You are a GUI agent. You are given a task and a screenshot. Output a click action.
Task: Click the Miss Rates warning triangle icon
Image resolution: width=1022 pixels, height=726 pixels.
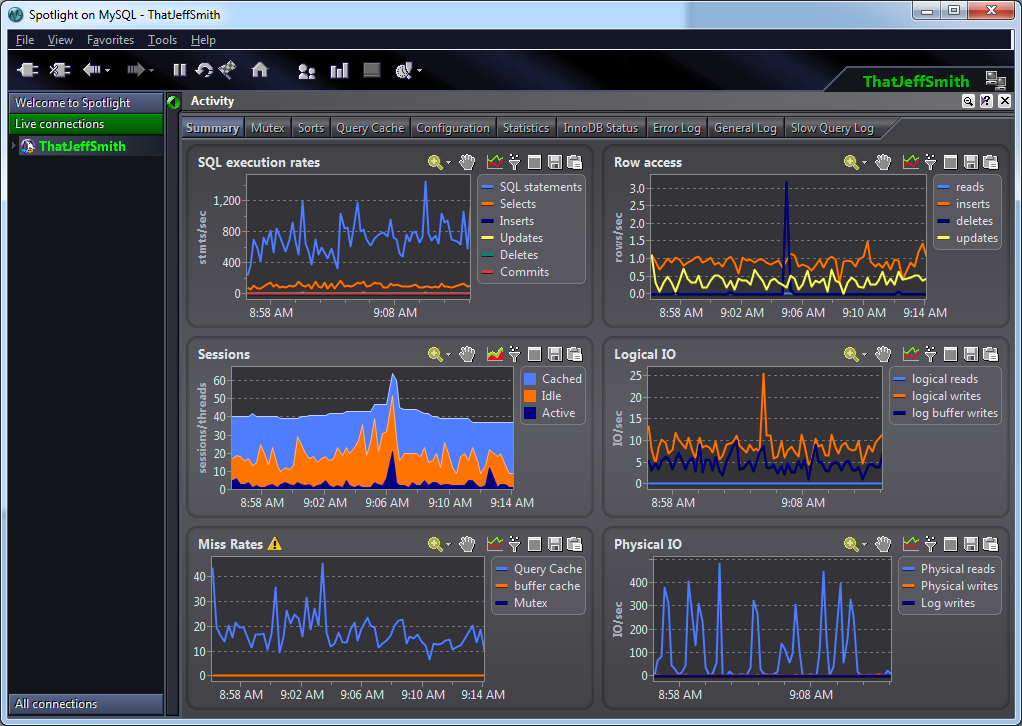pyautogui.click(x=275, y=544)
